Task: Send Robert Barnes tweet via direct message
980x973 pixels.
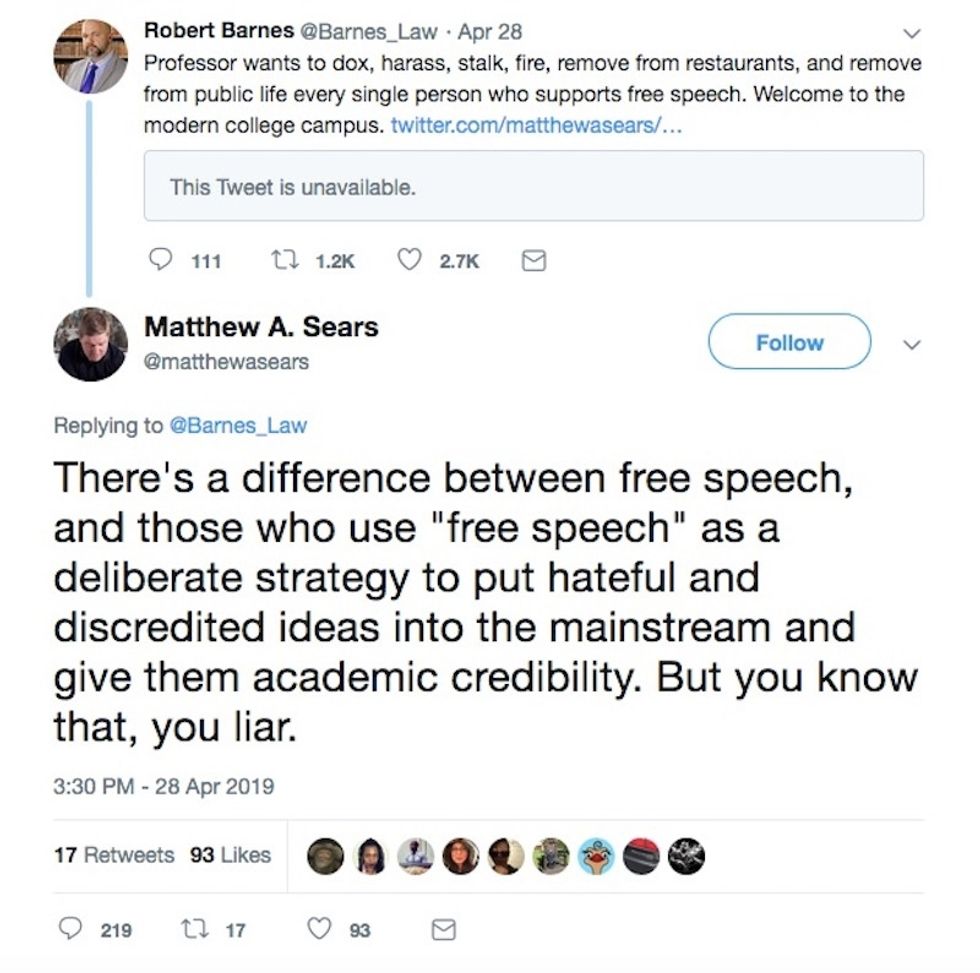Action: 534,260
